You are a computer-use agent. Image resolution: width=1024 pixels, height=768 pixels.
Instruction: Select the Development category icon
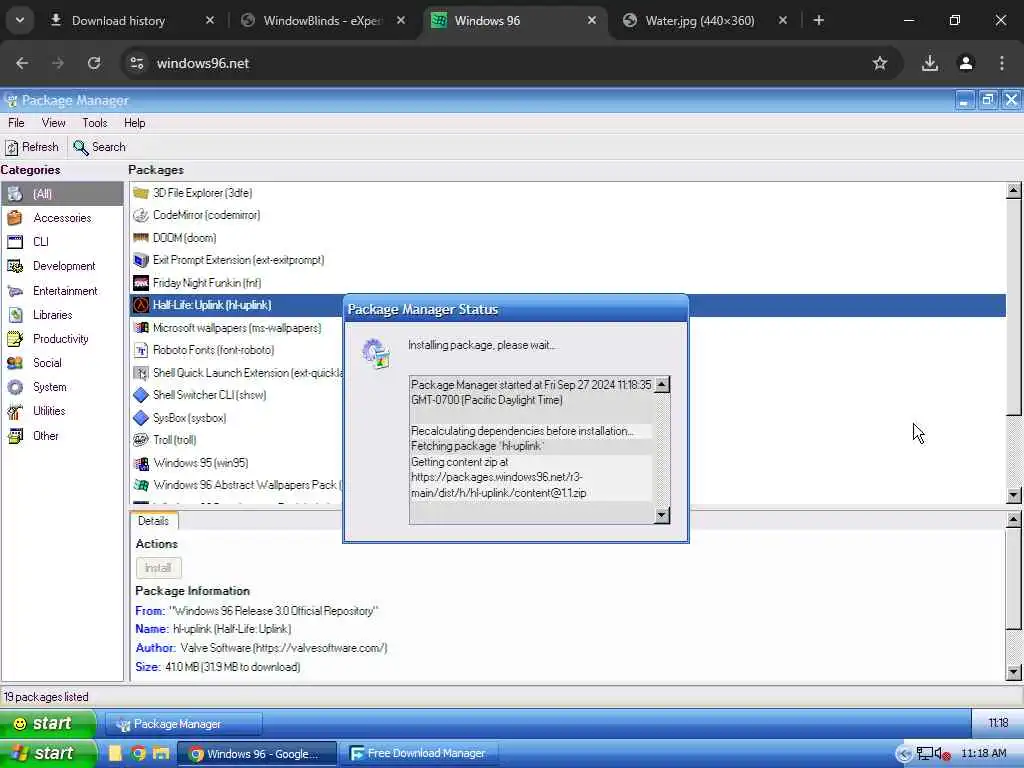click(x=14, y=266)
